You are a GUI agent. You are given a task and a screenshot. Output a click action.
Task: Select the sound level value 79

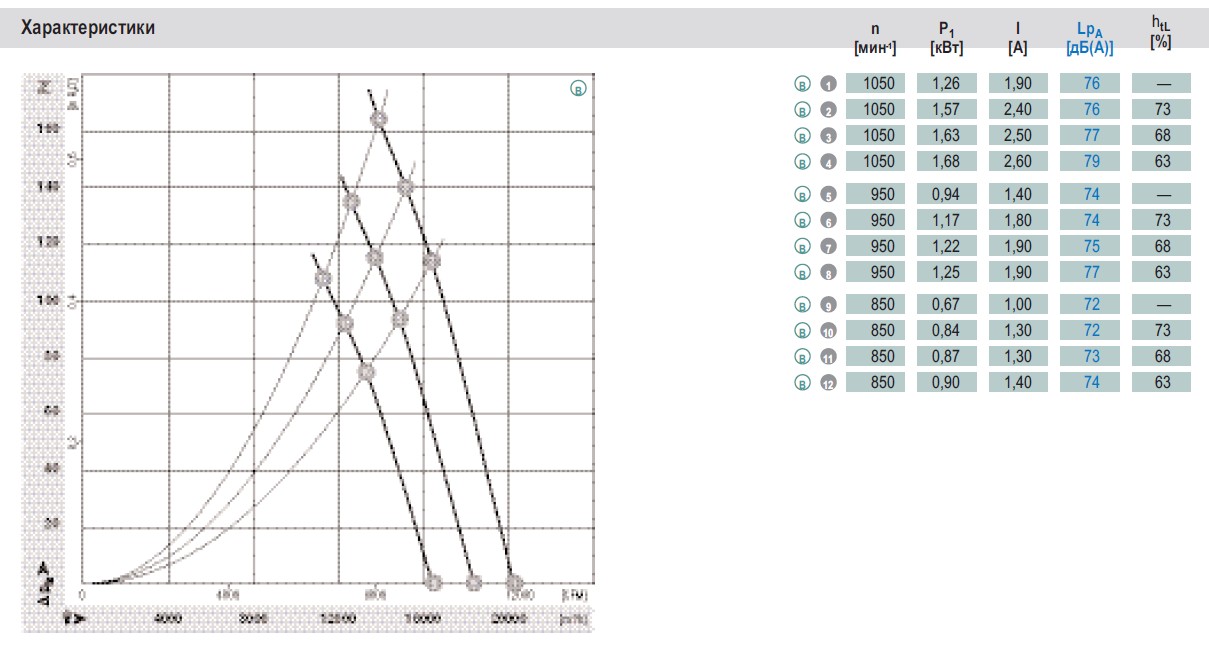click(1091, 162)
